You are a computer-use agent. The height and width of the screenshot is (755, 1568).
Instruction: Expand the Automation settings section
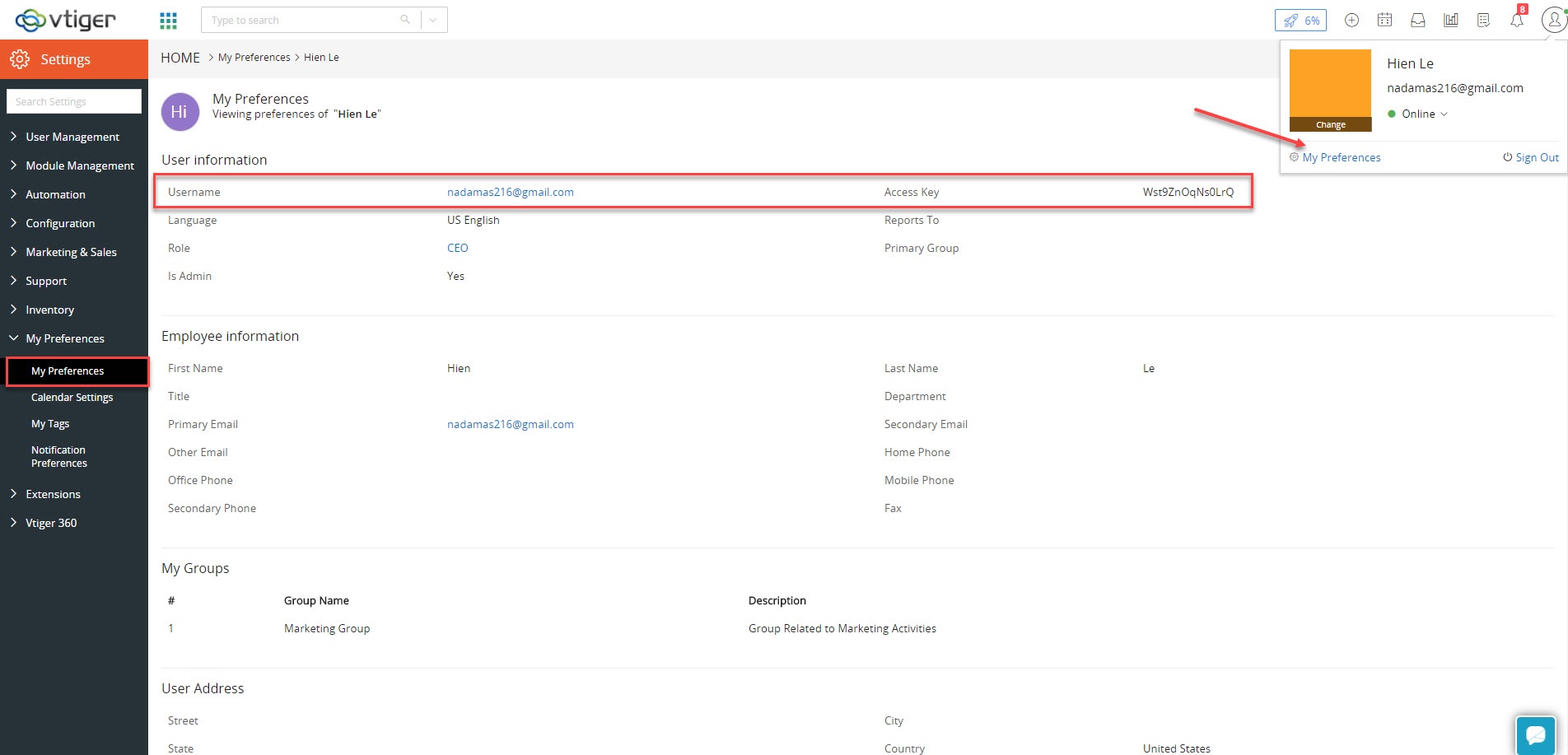click(x=55, y=194)
